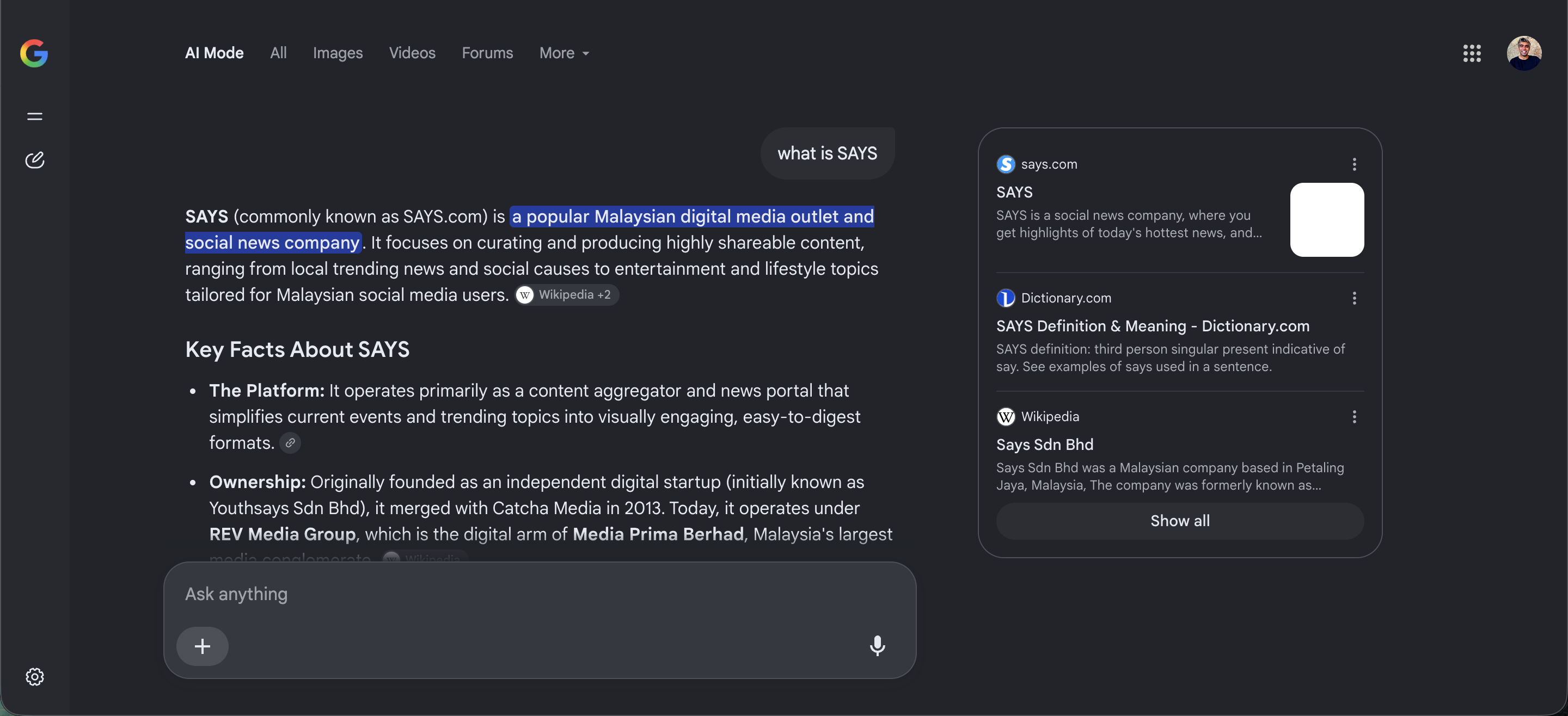
Task: Open the link icon after 'formats.'
Action: point(290,443)
